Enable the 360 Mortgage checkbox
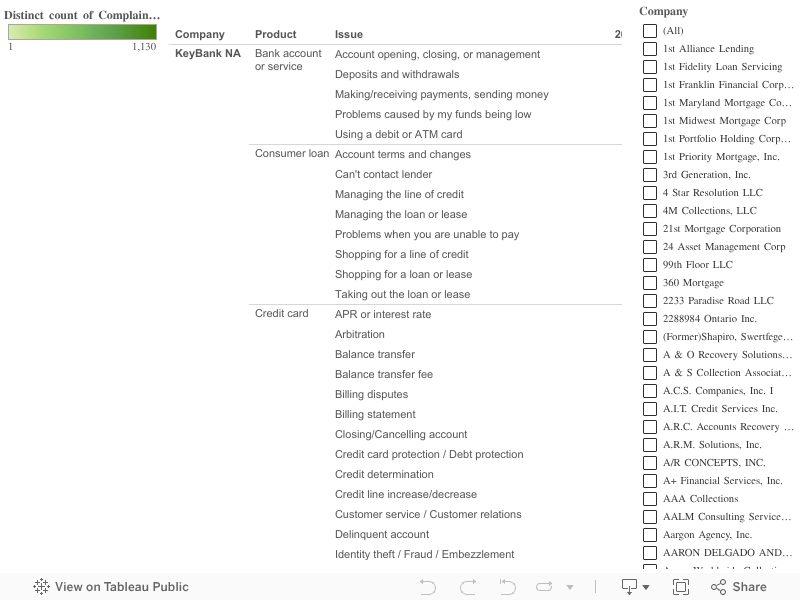Viewport: 800px width, 600px height. tap(649, 283)
